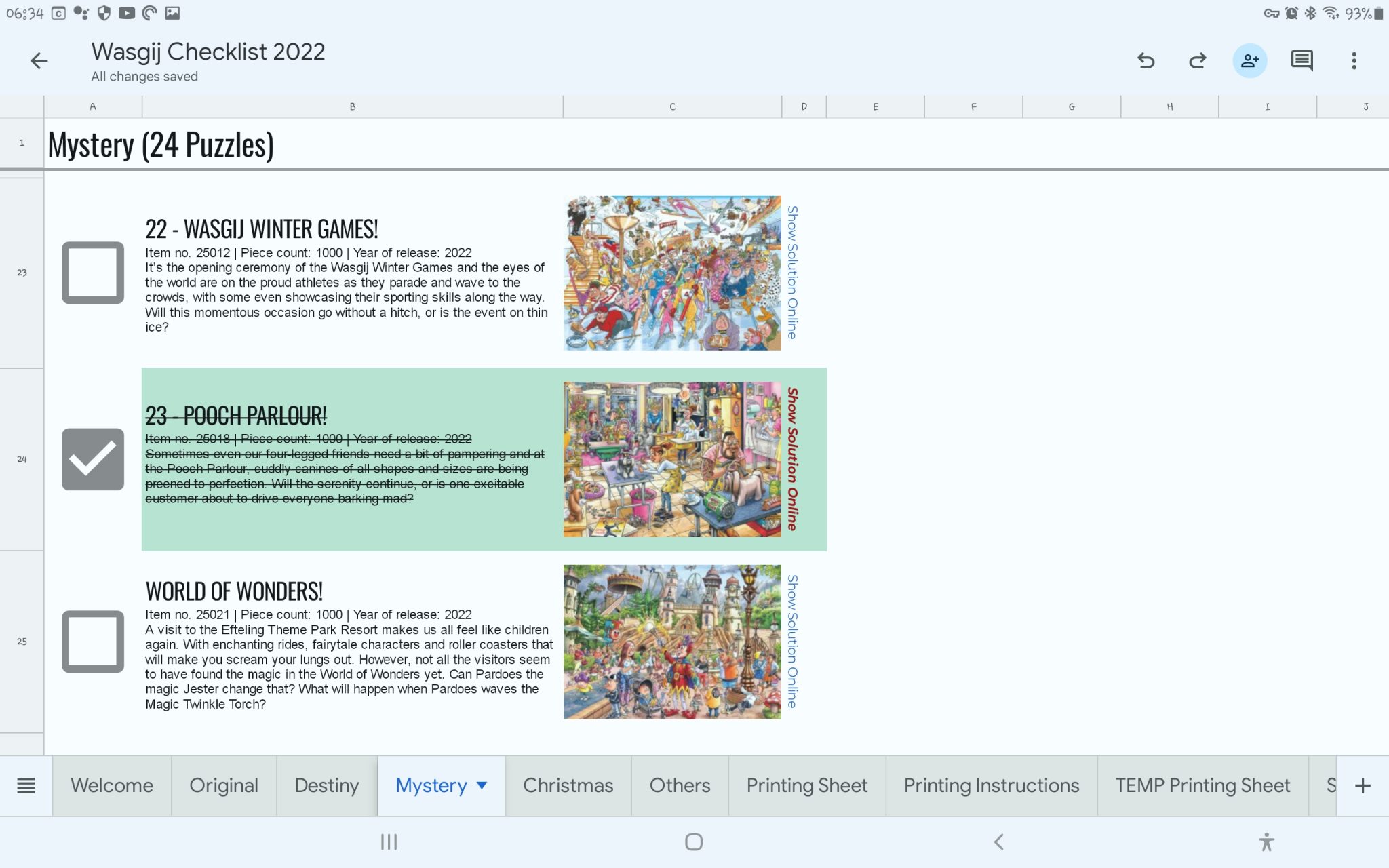This screenshot has width=1389, height=868.
Task: Open the comments icon
Action: [1302, 61]
